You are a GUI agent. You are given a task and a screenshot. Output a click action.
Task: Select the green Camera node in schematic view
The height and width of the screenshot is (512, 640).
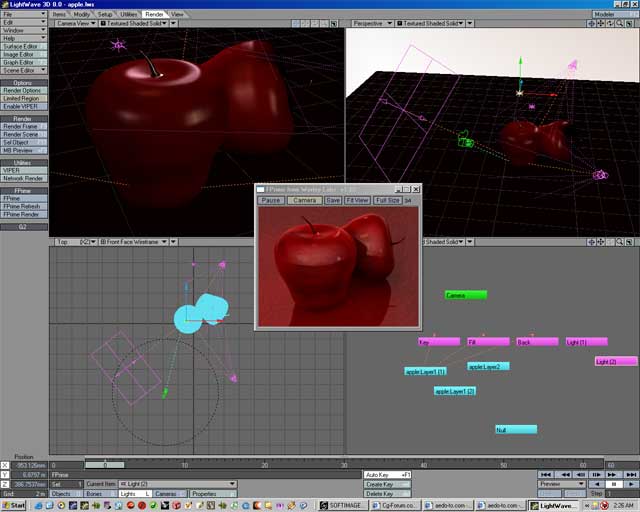coord(466,295)
